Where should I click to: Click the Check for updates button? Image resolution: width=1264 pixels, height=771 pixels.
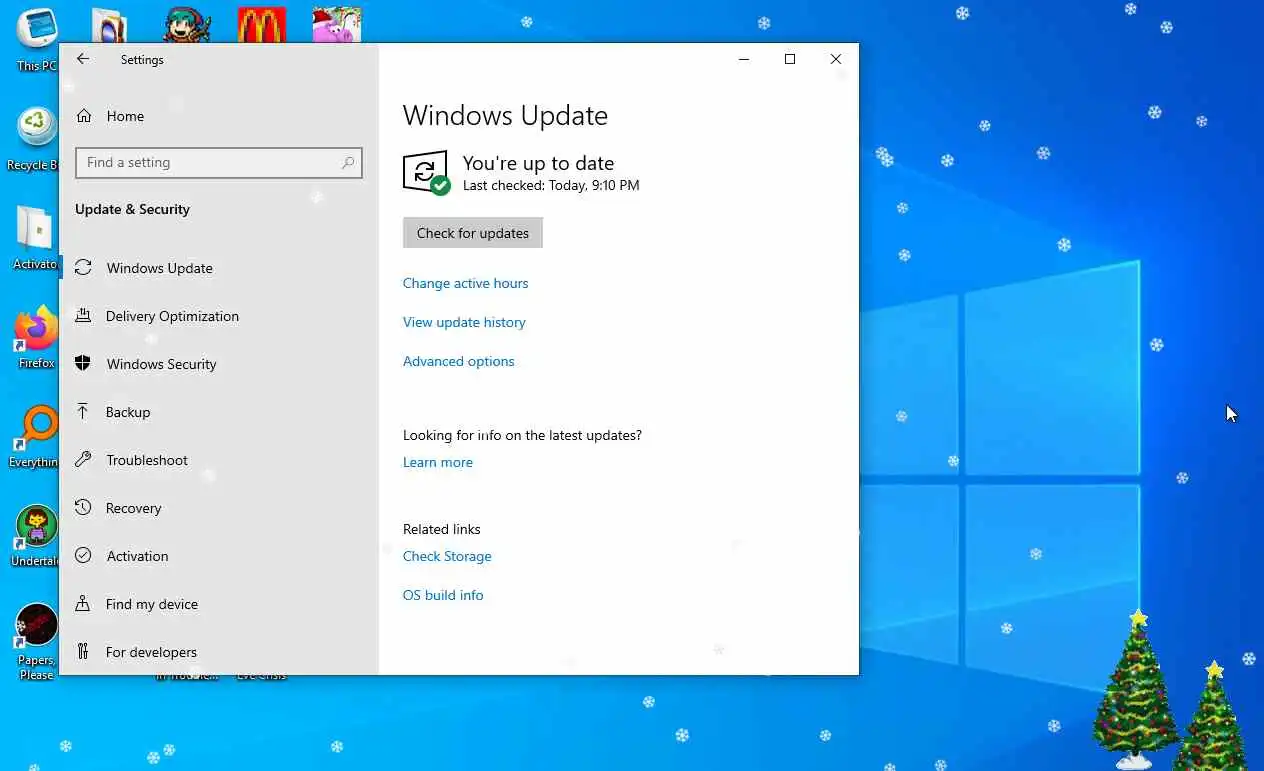pos(473,233)
